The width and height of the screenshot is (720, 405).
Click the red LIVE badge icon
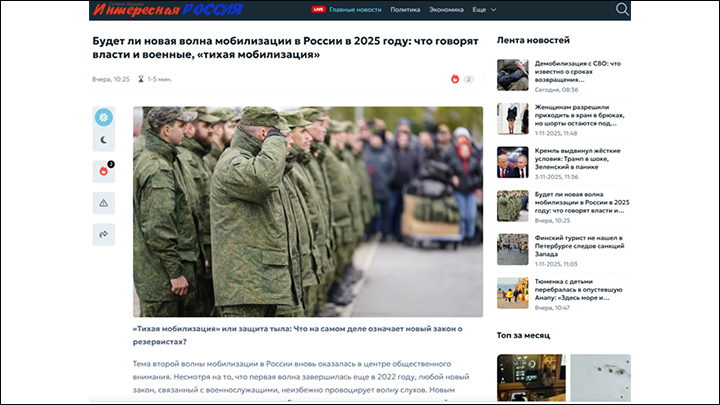318,9
